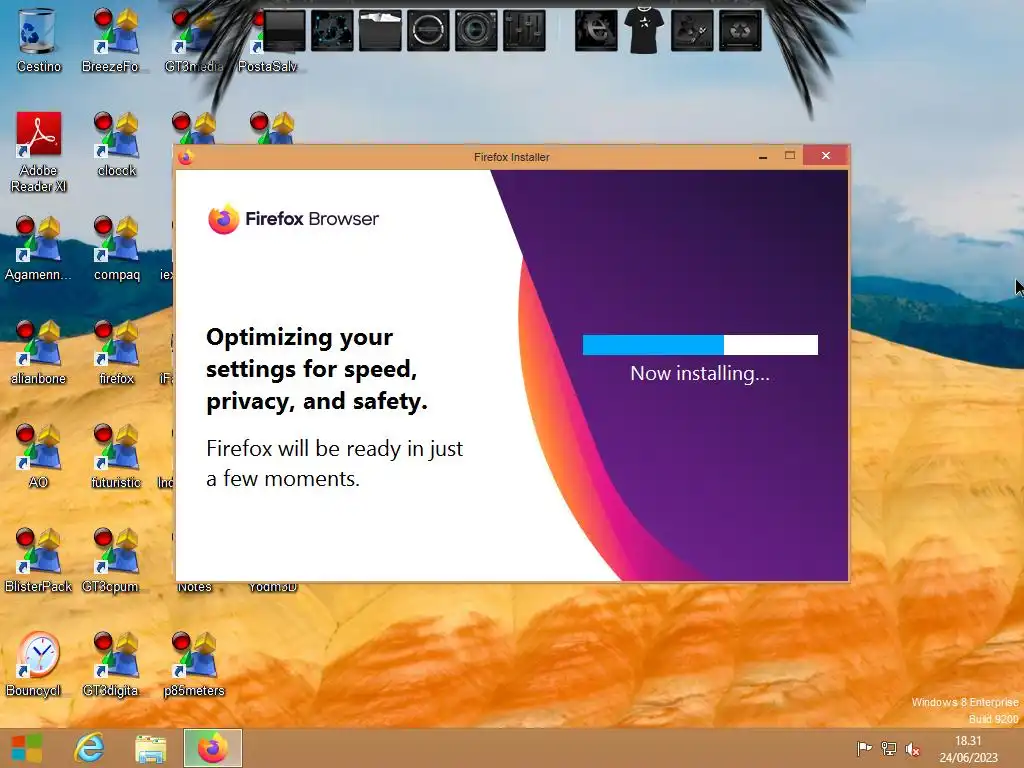Click the dark folder dock icon
The width and height of the screenshot is (1024, 768).
[x=380, y=30]
